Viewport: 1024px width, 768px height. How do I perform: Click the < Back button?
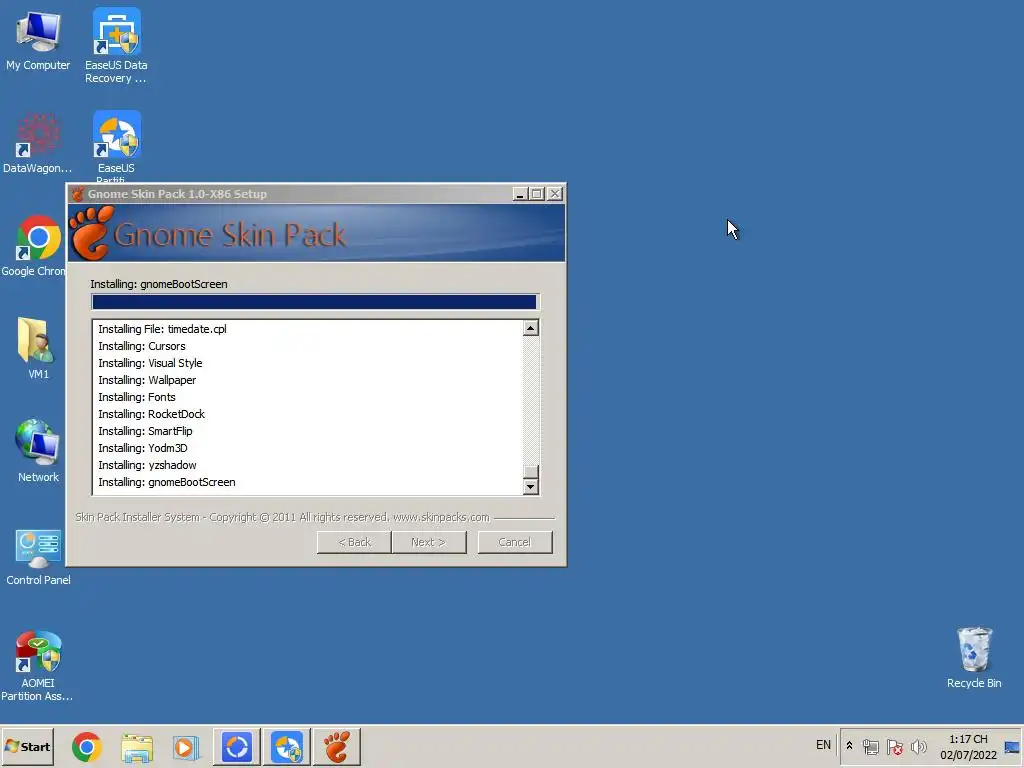[354, 542]
